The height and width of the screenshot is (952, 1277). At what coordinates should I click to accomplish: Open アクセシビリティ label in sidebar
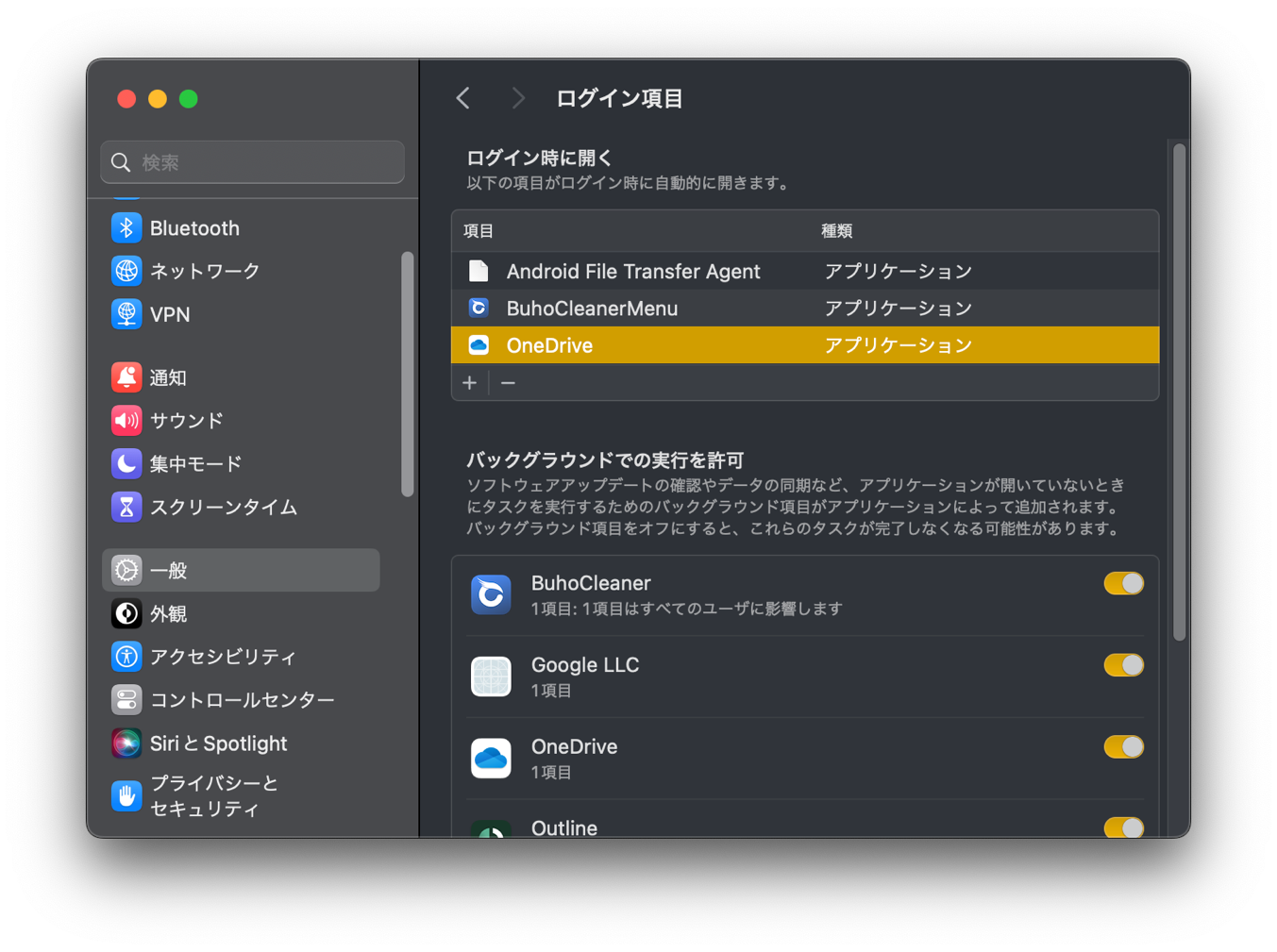(x=223, y=657)
